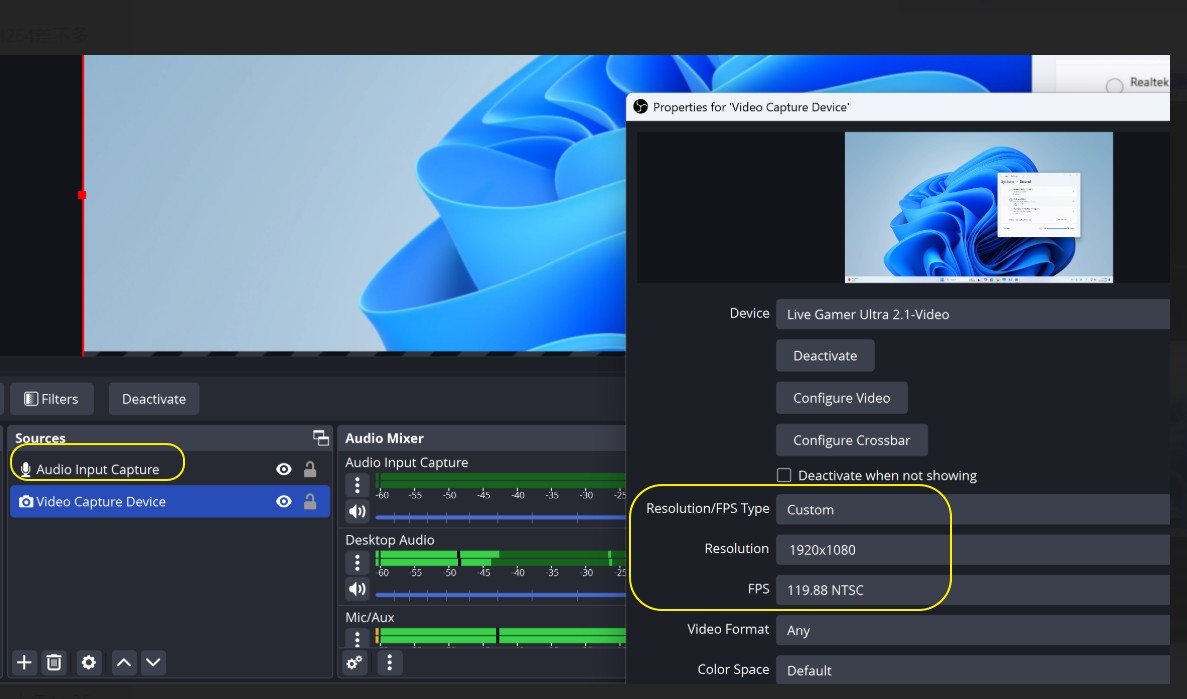The image size is (1187, 699).
Task: Open the Resolution/FPS Type dropdown
Action: click(972, 510)
